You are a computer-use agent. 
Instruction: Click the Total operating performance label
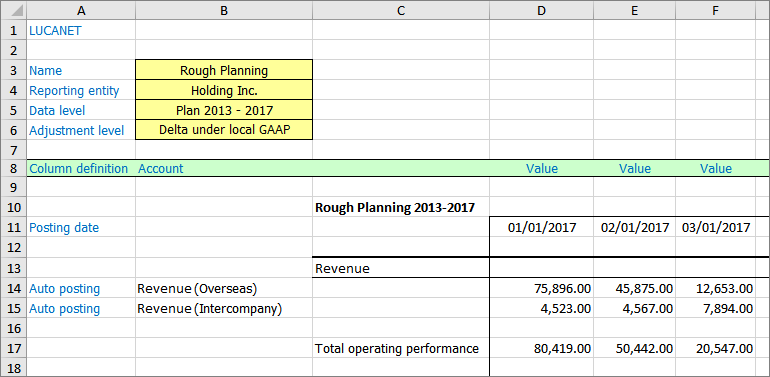coord(396,349)
